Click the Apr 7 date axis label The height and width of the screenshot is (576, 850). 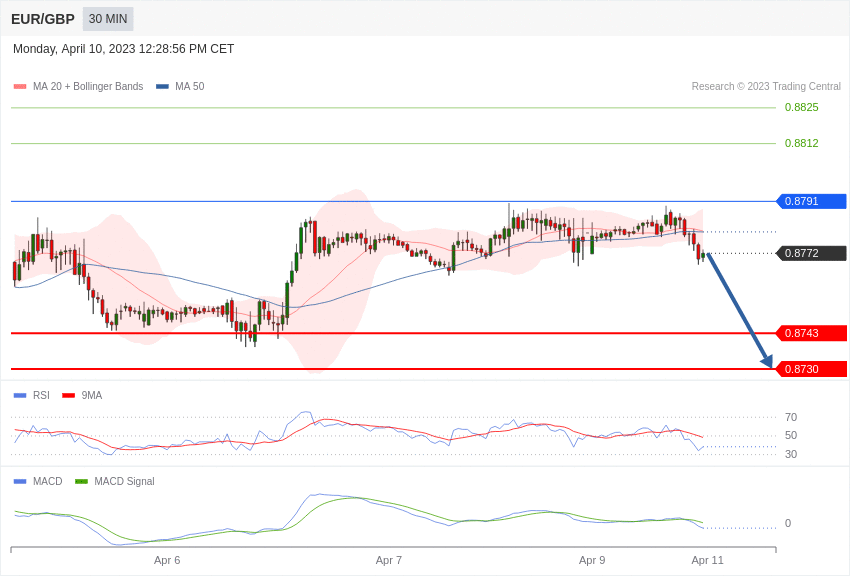tap(389, 560)
